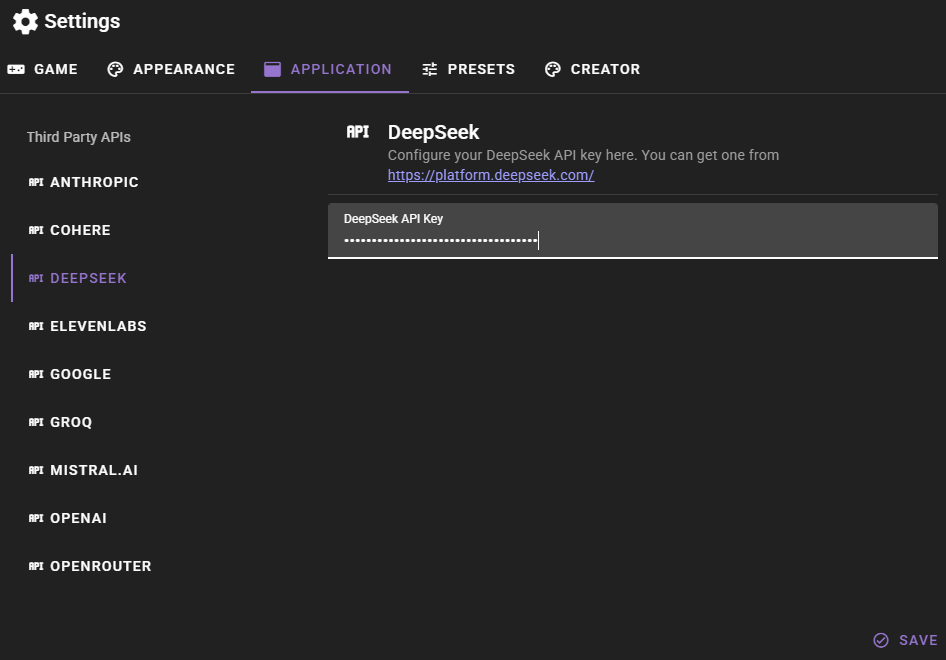
Task: Save the API key settings
Action: coord(905,640)
